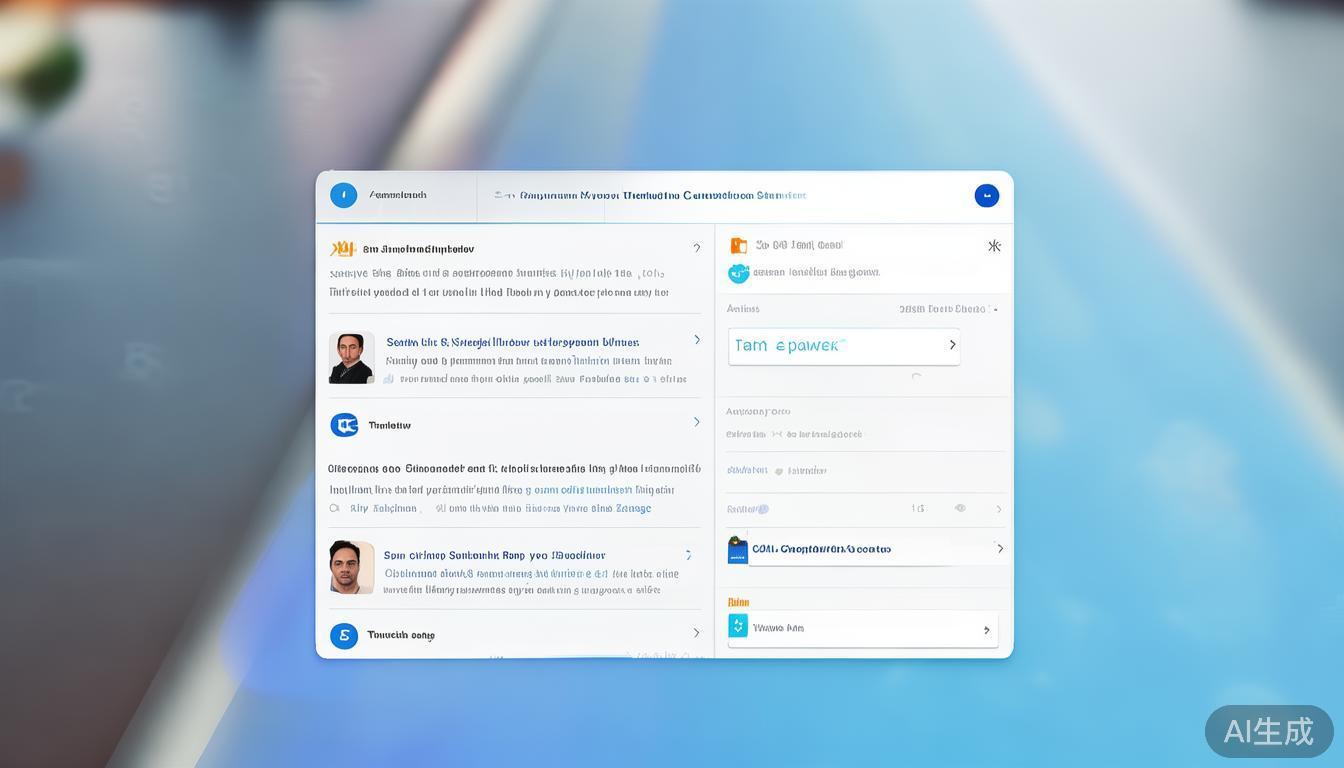1344x768 pixels.
Task: Expand the first post with the man's portrait
Action: [x=697, y=340]
